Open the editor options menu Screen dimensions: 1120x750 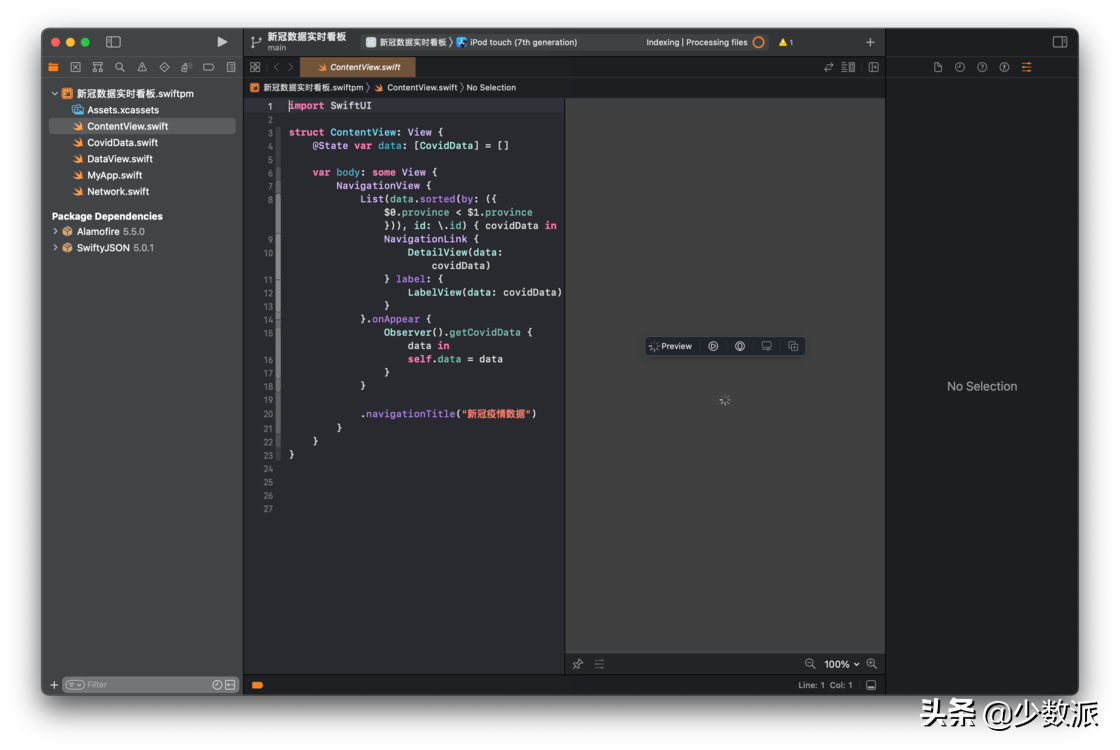[849, 67]
